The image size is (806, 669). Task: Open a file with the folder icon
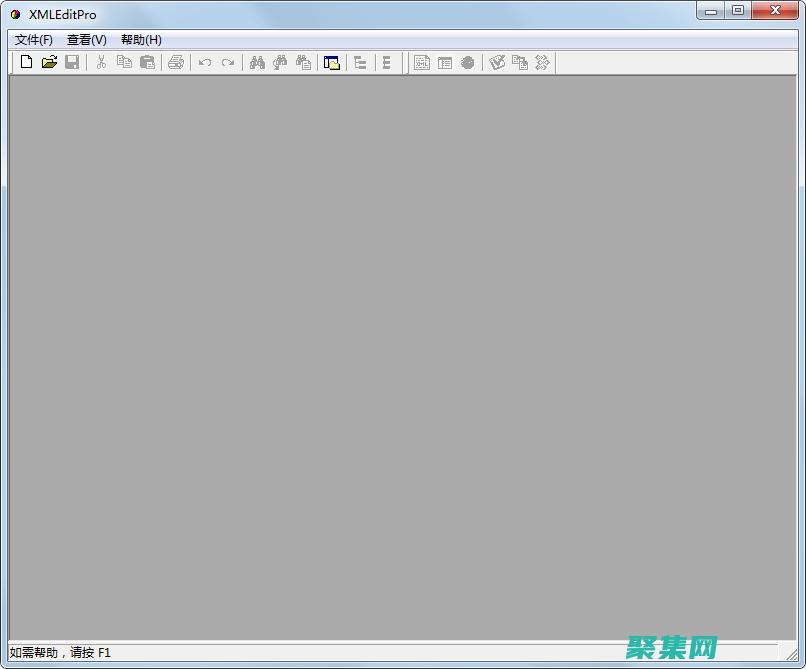(49, 62)
